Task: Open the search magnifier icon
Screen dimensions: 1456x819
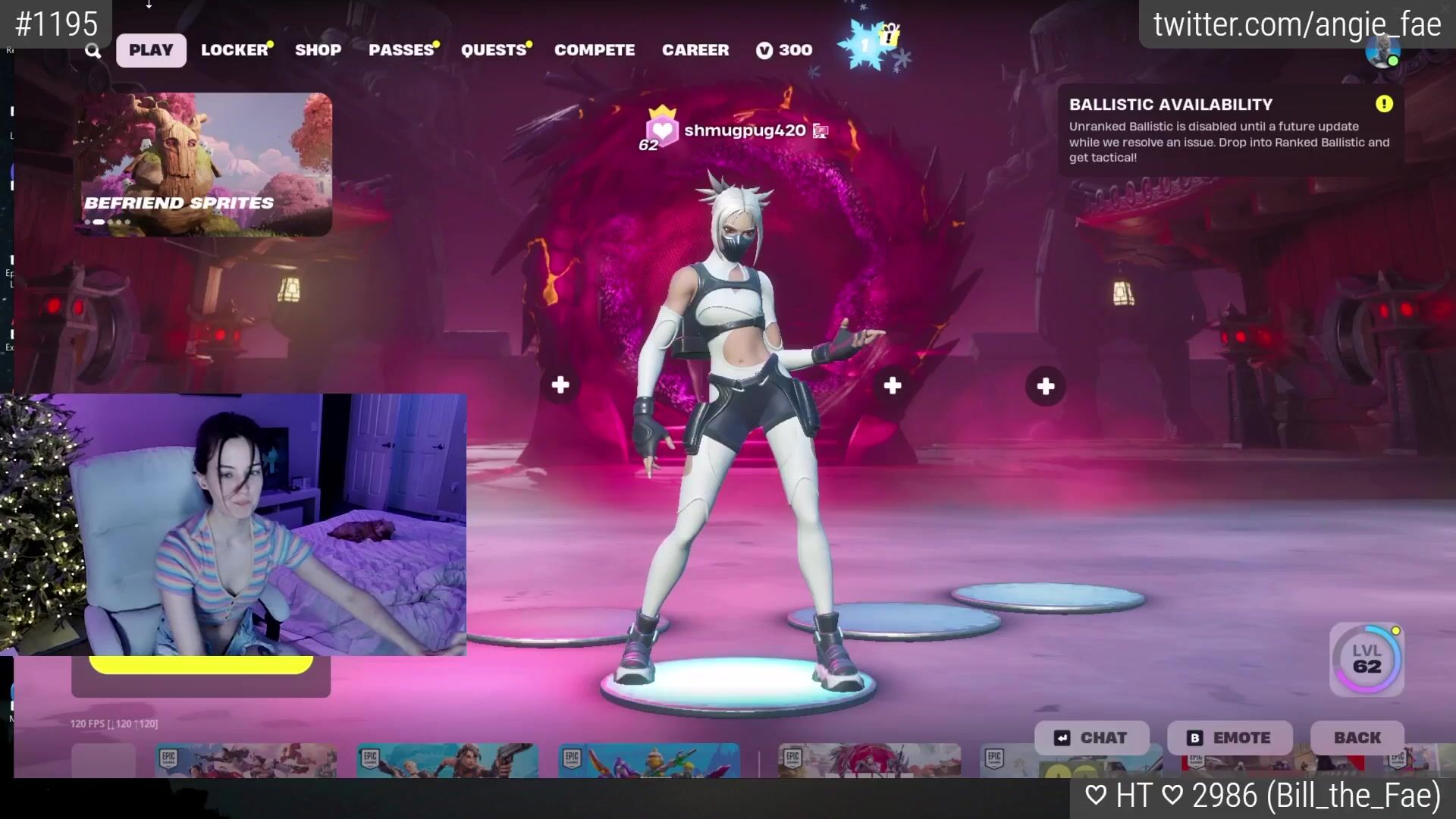Action: click(93, 51)
